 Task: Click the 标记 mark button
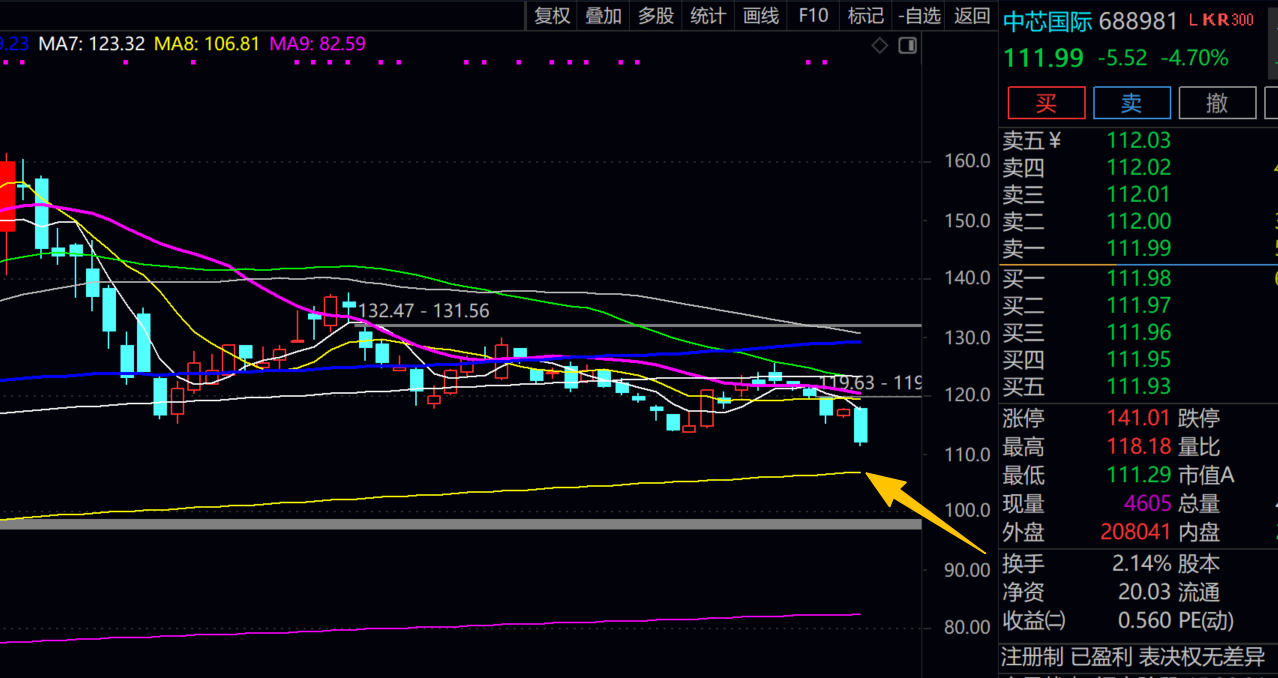click(x=866, y=15)
